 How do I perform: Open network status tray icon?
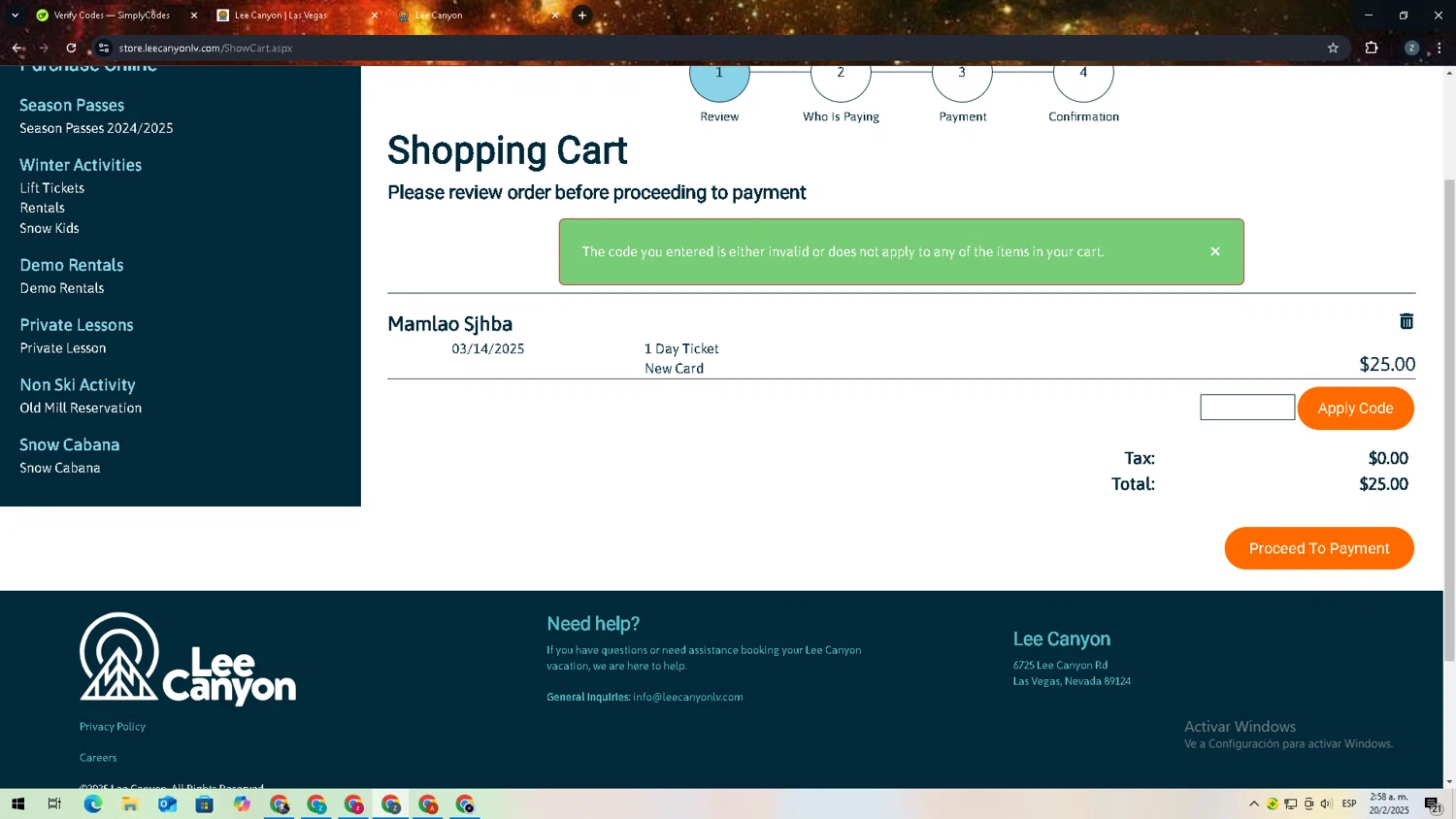1290,803
